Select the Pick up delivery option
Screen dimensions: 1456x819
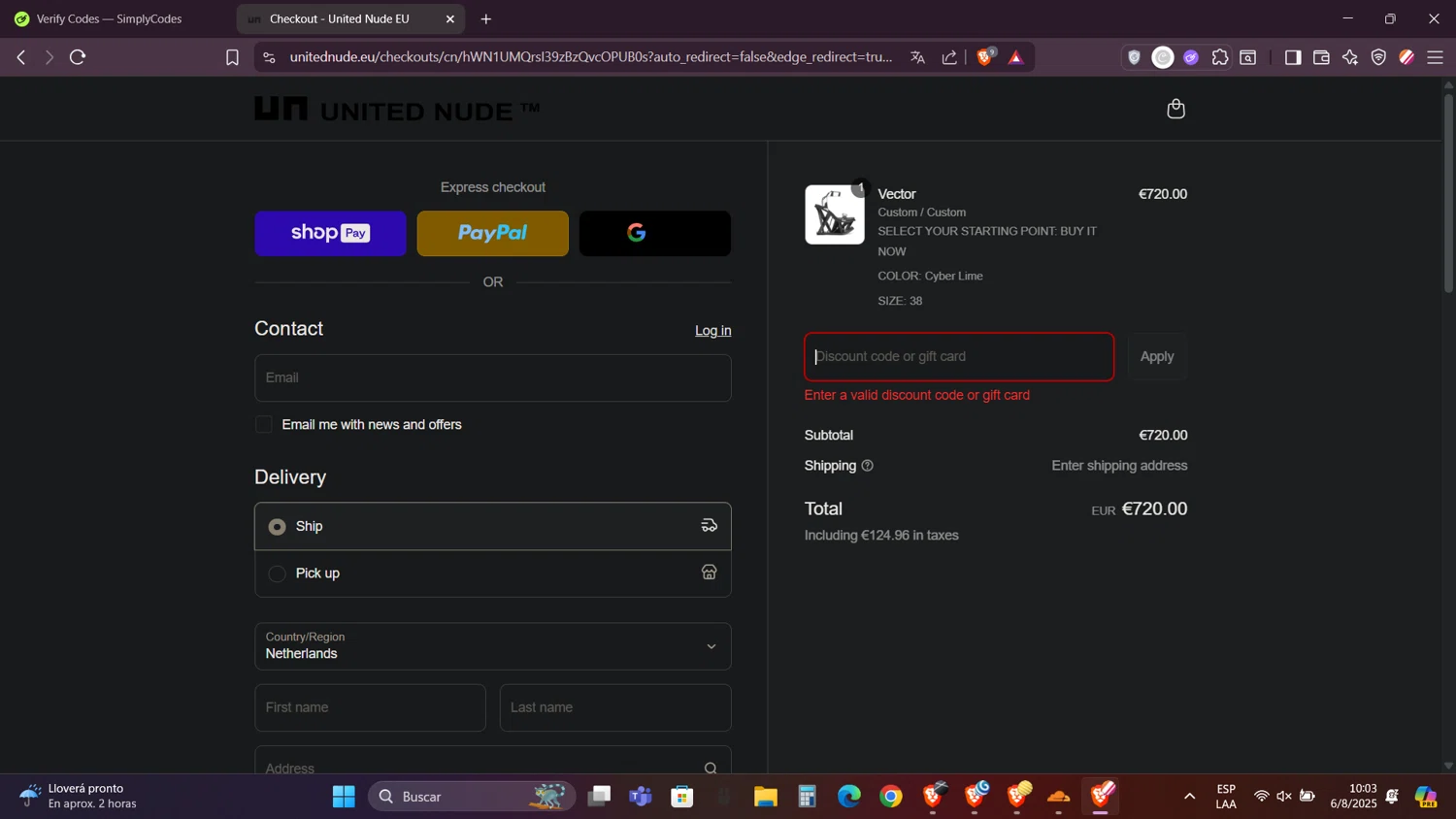tap(492, 573)
